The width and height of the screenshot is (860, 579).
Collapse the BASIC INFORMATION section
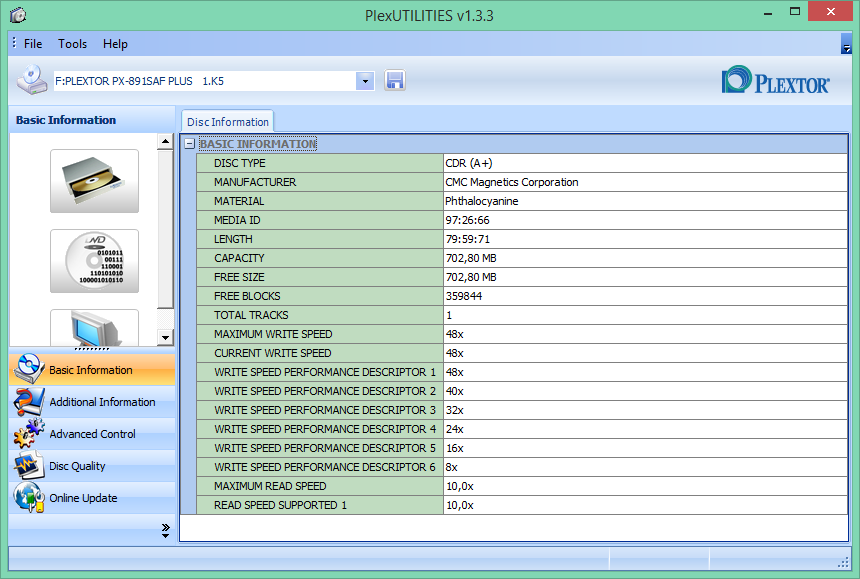coord(190,144)
